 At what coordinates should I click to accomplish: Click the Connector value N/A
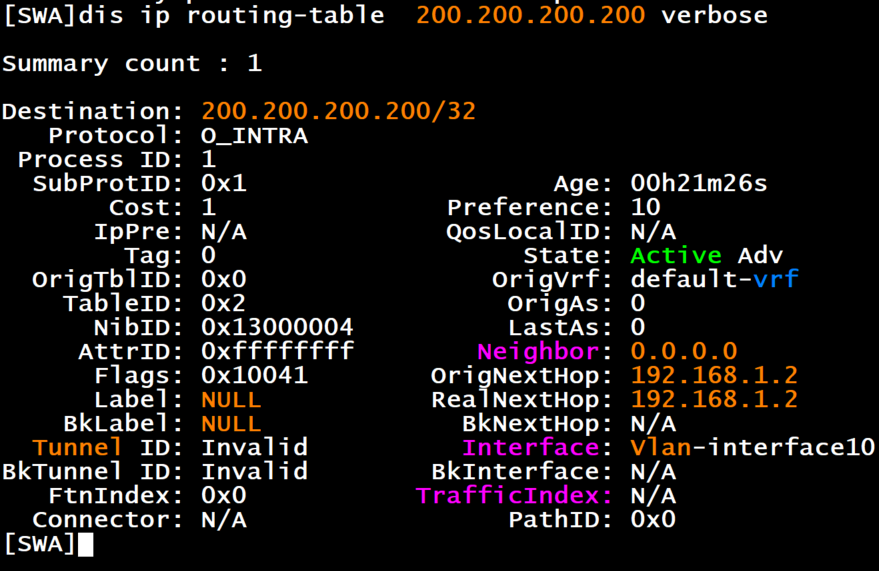click(x=224, y=519)
